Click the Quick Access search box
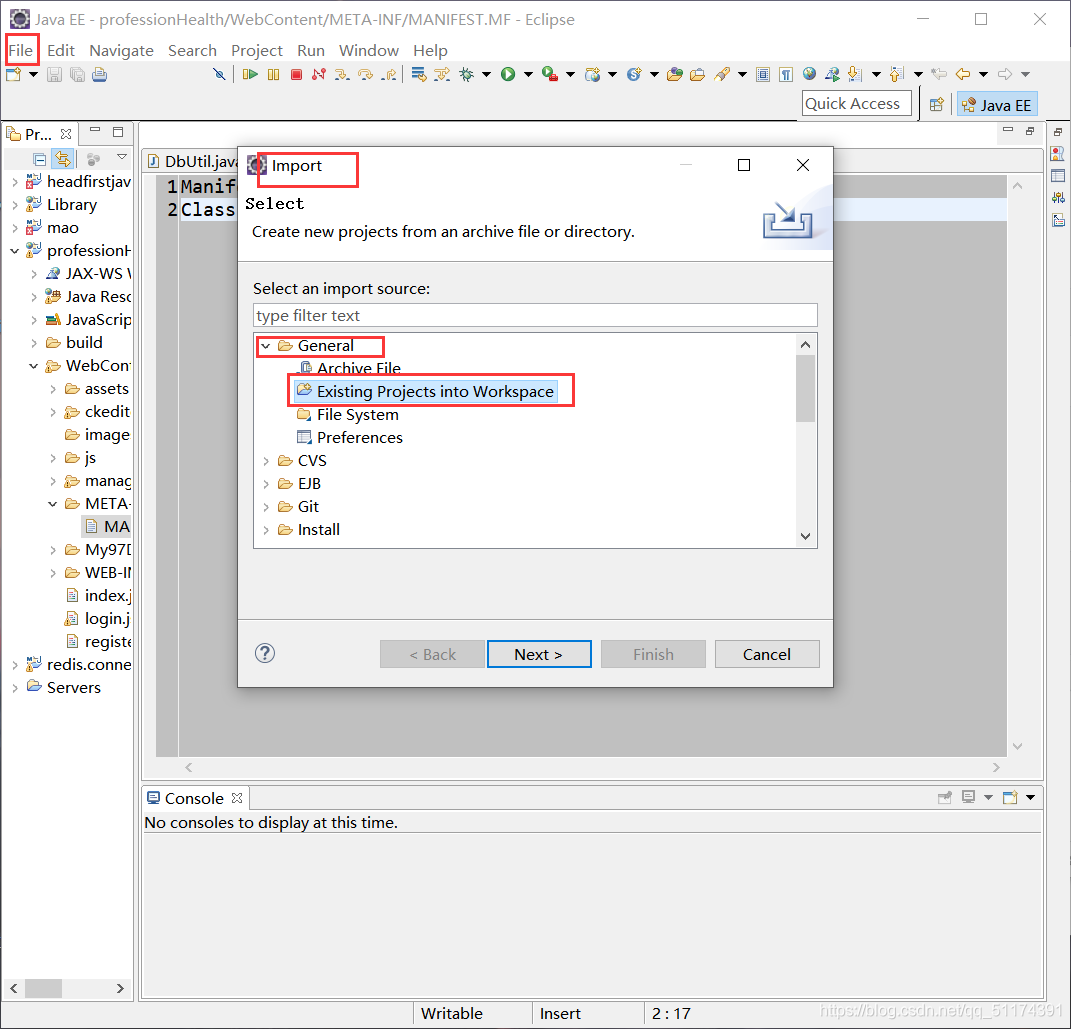 click(857, 104)
